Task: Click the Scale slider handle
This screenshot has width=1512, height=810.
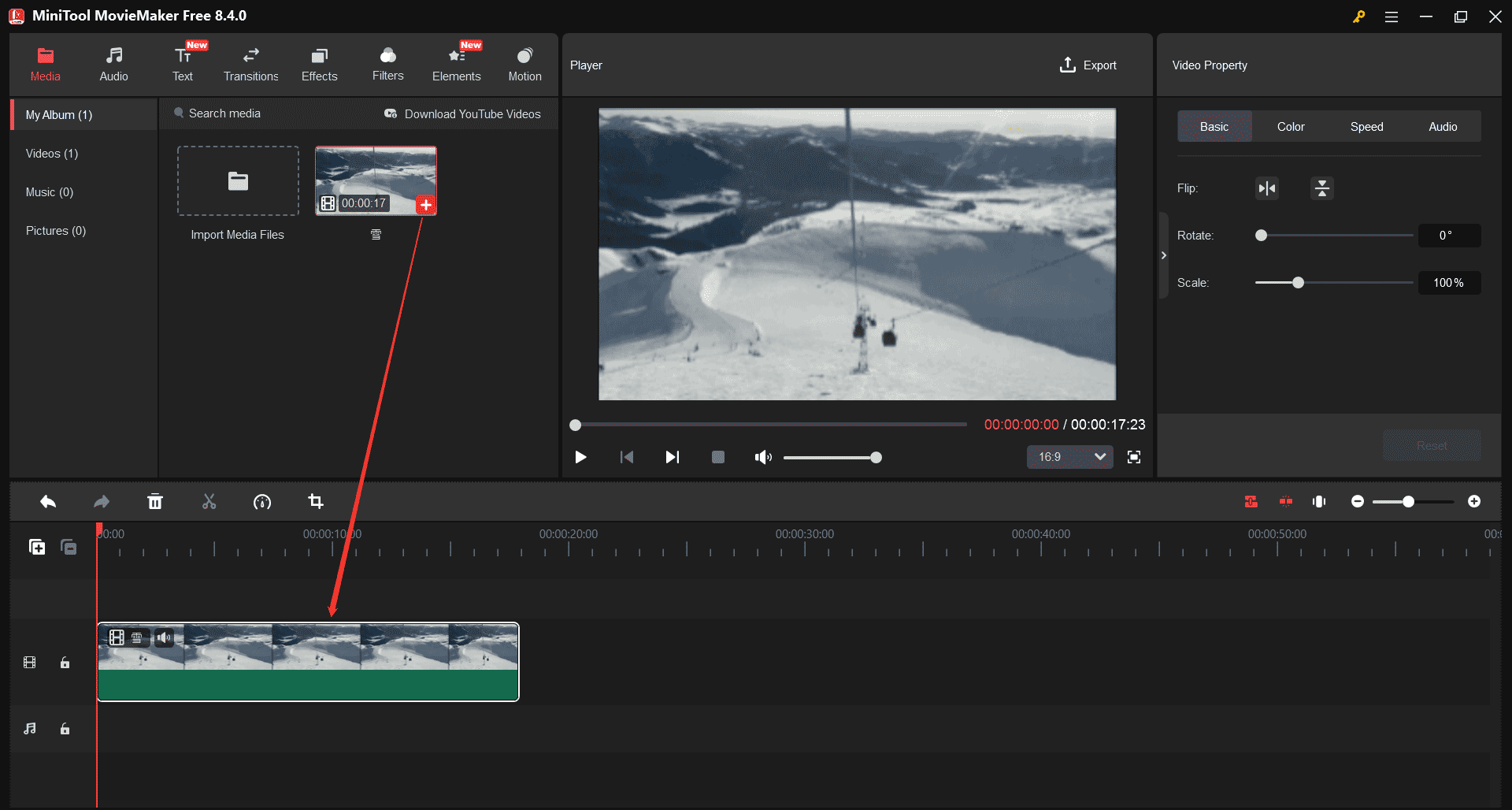Action: tap(1297, 282)
